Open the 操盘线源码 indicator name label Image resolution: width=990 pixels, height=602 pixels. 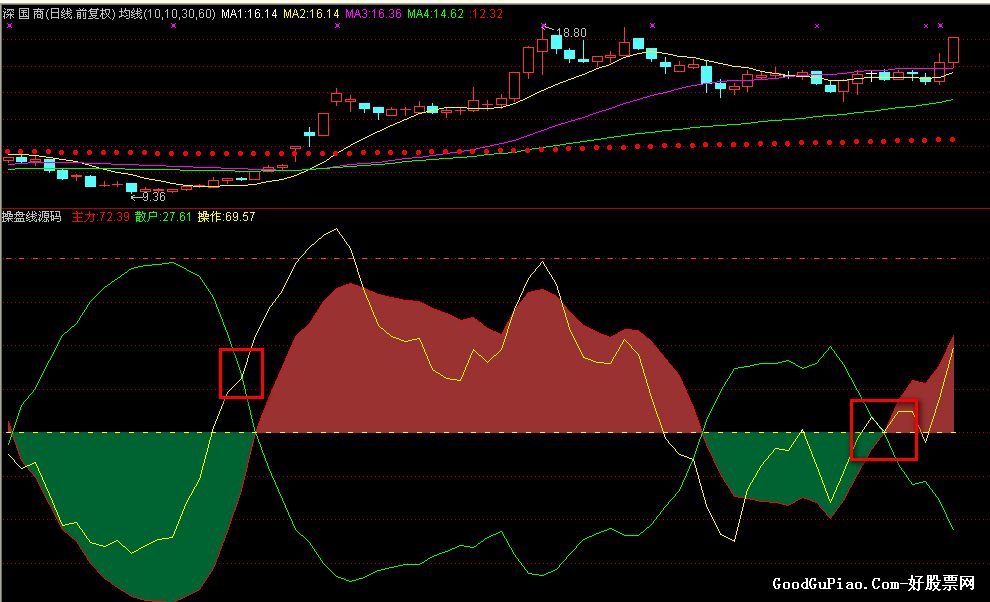[32, 217]
